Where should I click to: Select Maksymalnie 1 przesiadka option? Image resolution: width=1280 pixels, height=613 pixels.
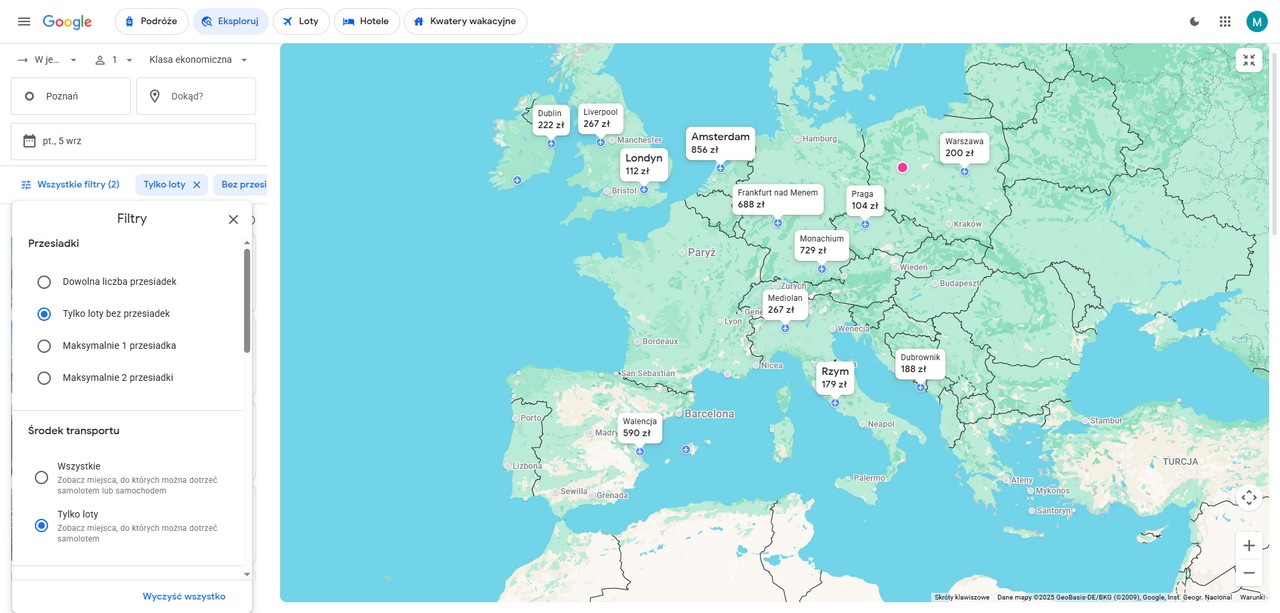click(44, 346)
